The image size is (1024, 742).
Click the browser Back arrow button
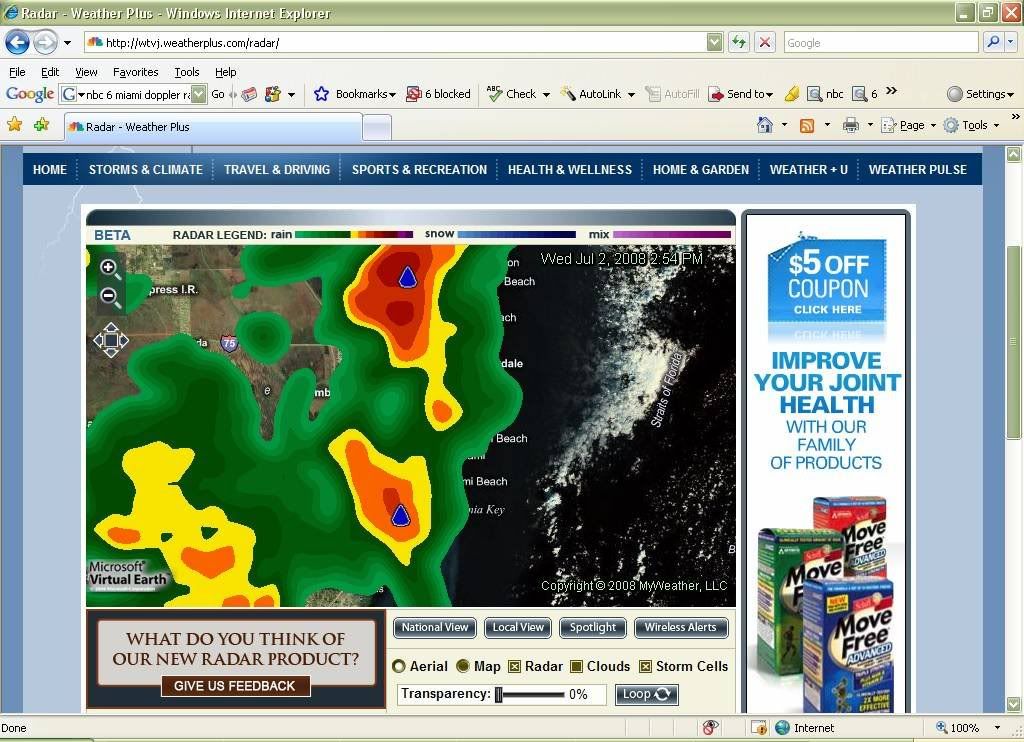click(x=18, y=43)
